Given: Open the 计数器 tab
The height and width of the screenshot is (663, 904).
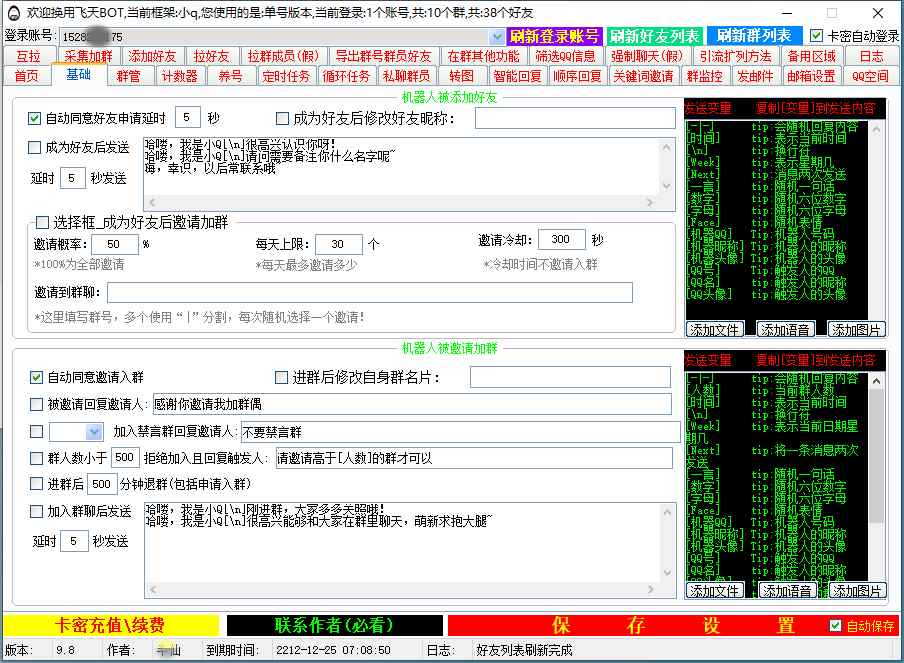Looking at the screenshot, I should tap(179, 76).
